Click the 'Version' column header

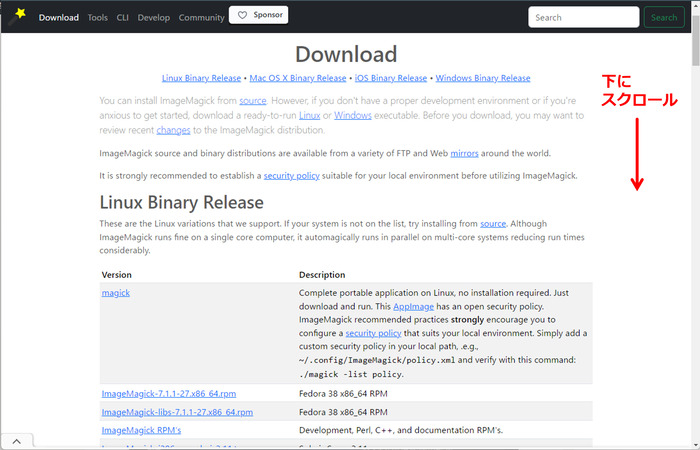117,275
